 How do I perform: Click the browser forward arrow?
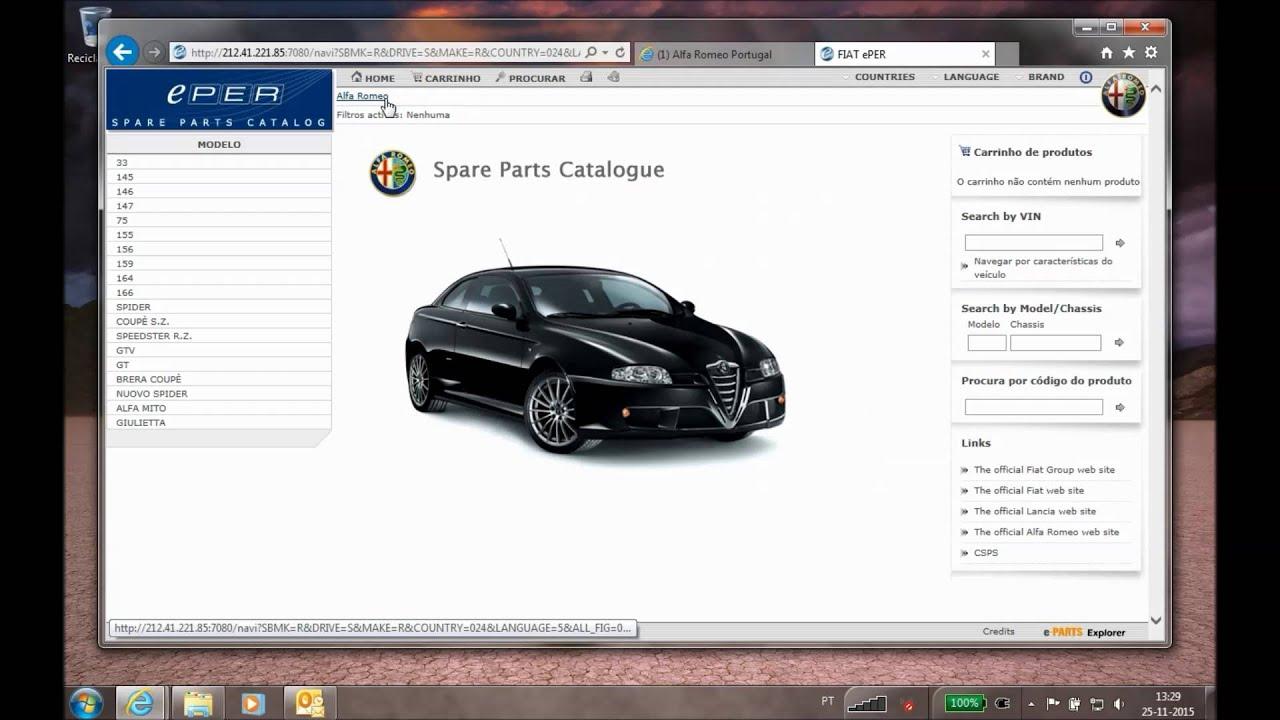[x=153, y=52]
